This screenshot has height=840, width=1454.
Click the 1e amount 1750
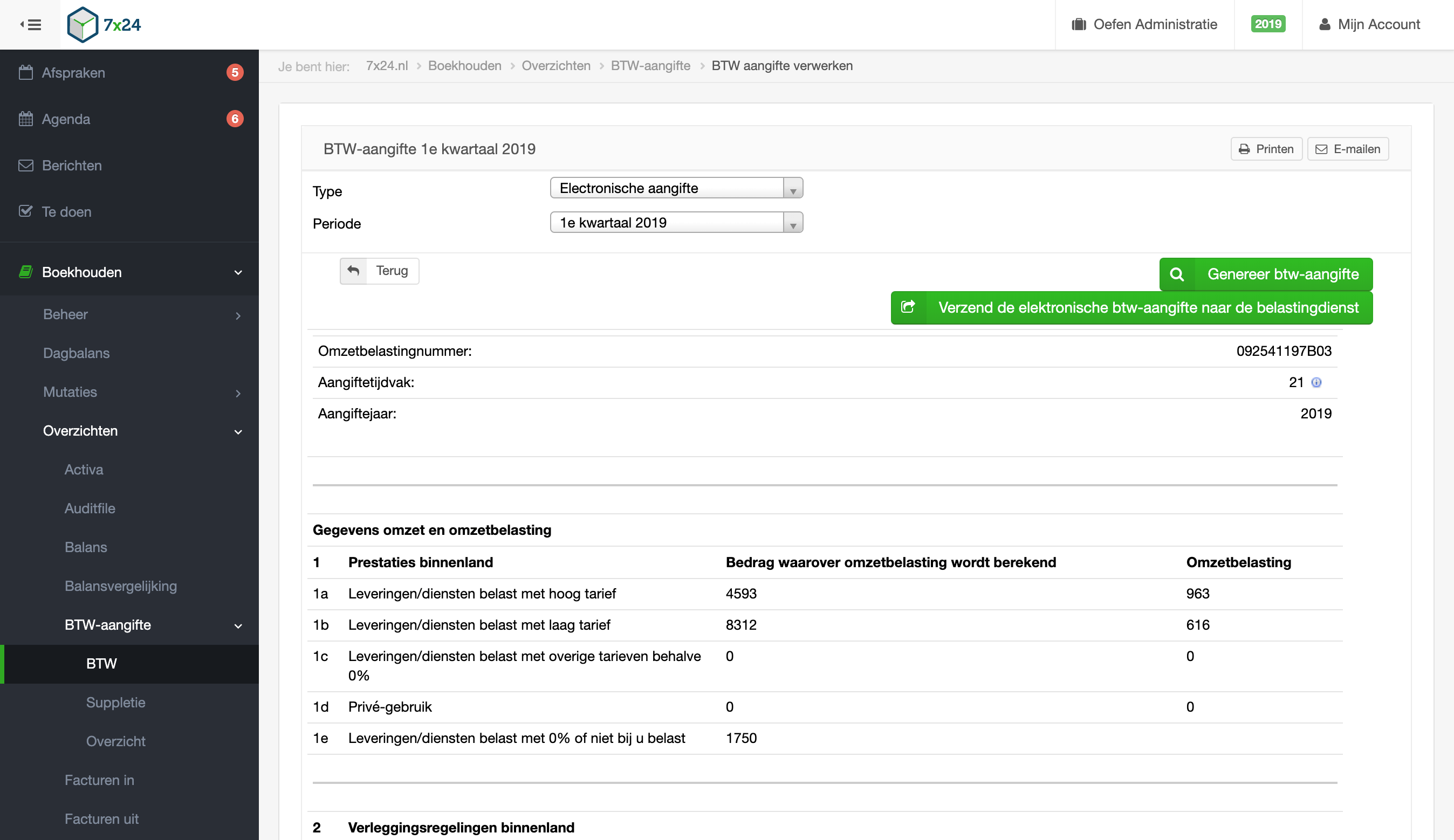[741, 738]
